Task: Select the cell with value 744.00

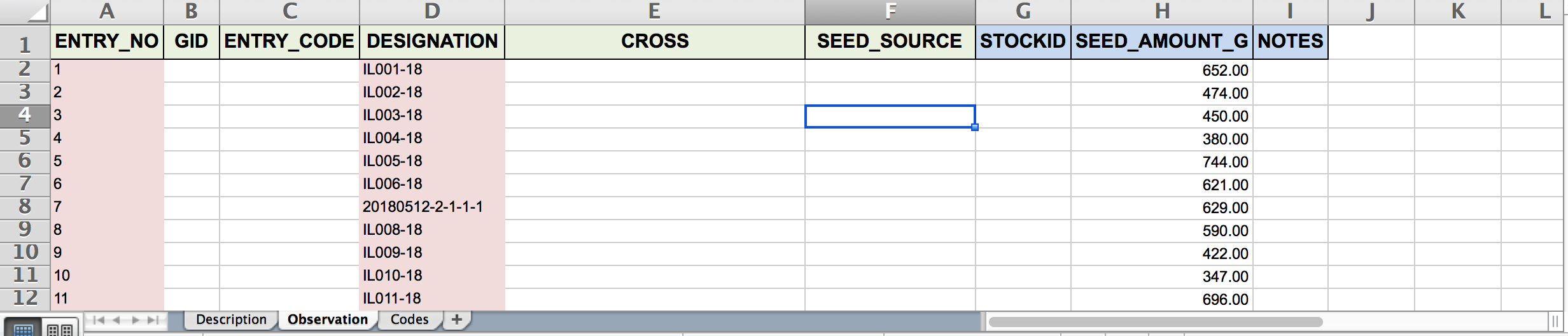Action: coord(1162,162)
